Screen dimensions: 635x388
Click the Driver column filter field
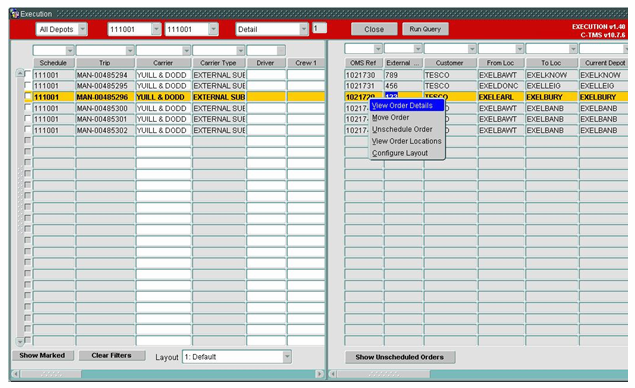click(266, 51)
